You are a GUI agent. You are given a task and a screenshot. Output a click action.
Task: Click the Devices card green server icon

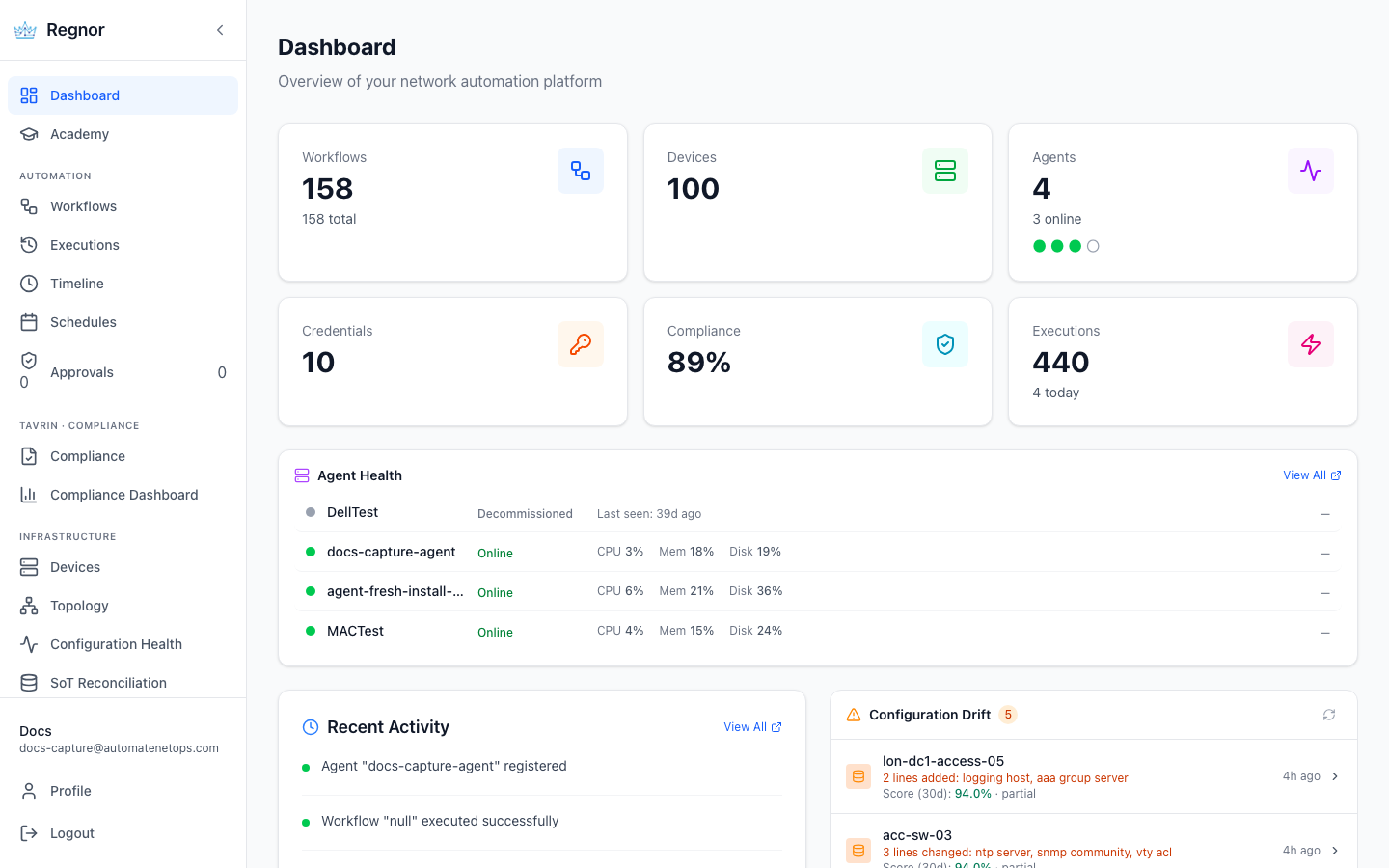(945, 171)
